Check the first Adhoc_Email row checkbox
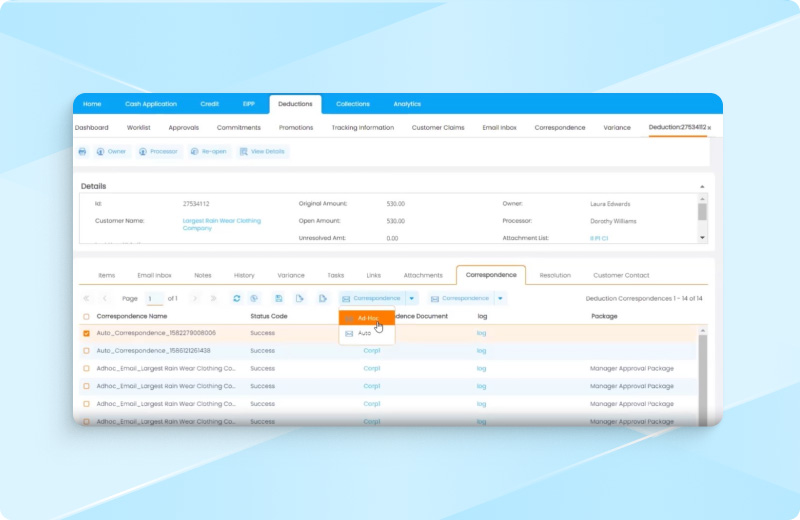 86,368
